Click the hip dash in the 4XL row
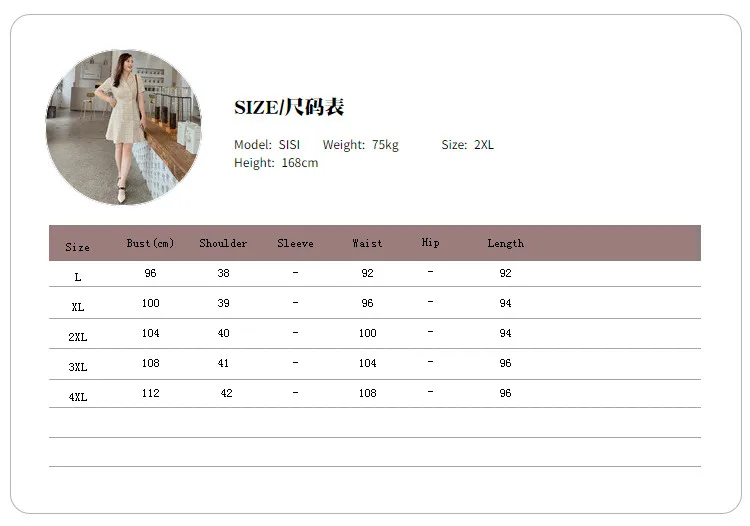This screenshot has width=750, height=526. (430, 391)
